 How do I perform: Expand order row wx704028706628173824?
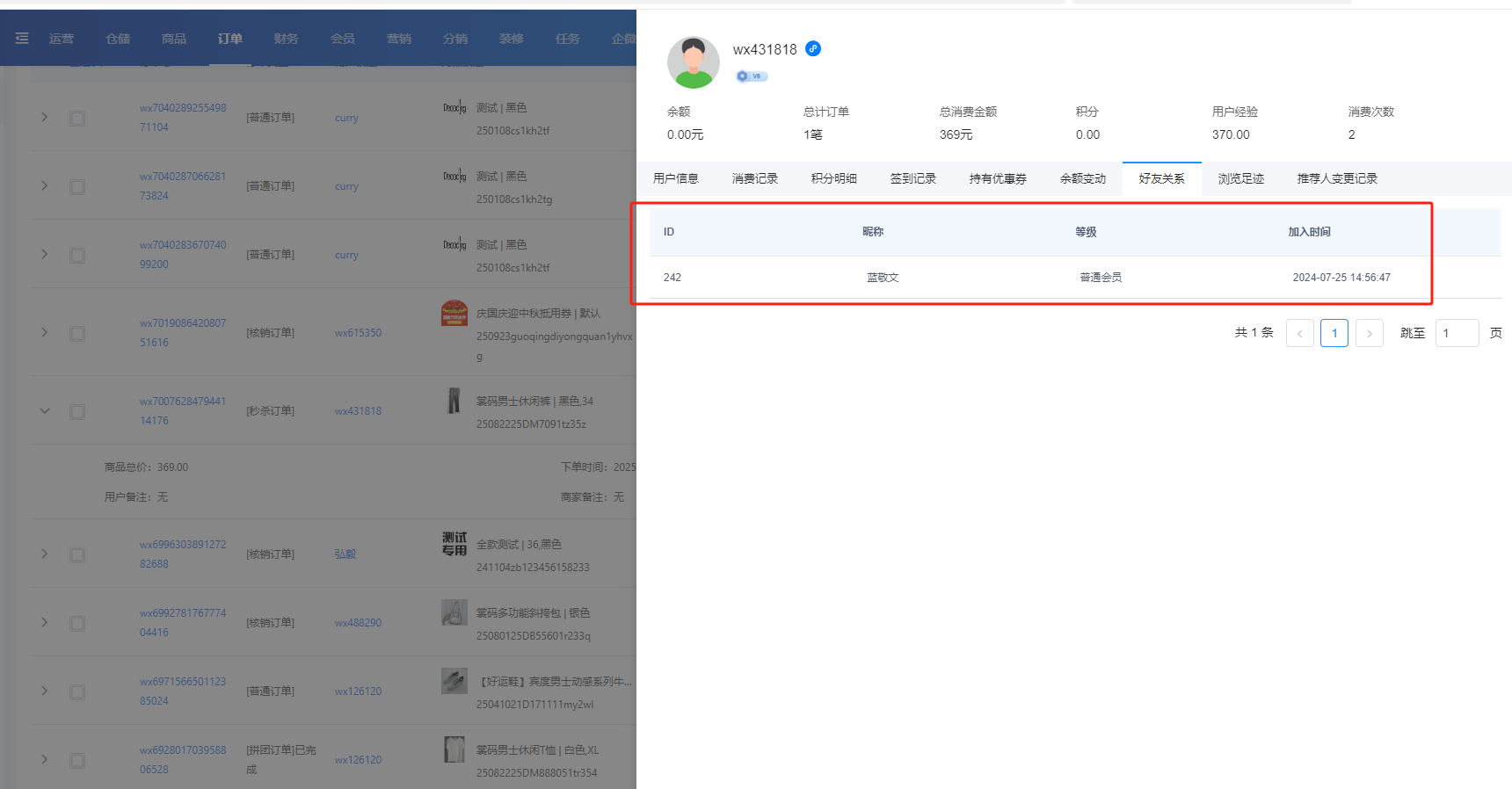(x=45, y=185)
